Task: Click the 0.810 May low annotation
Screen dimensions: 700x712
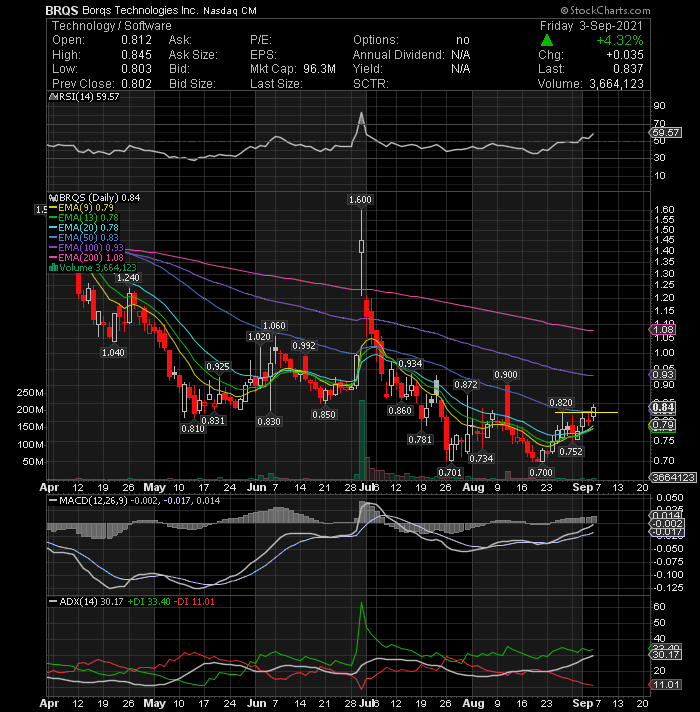Action: (193, 429)
